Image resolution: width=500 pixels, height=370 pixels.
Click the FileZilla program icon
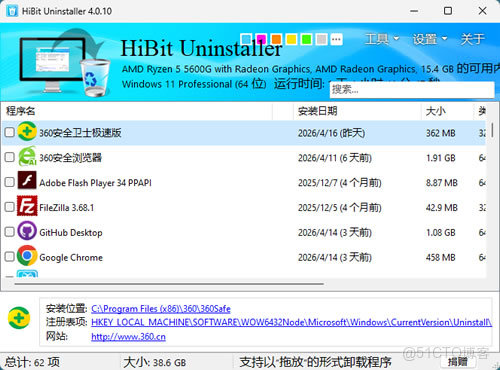[x=27, y=207]
